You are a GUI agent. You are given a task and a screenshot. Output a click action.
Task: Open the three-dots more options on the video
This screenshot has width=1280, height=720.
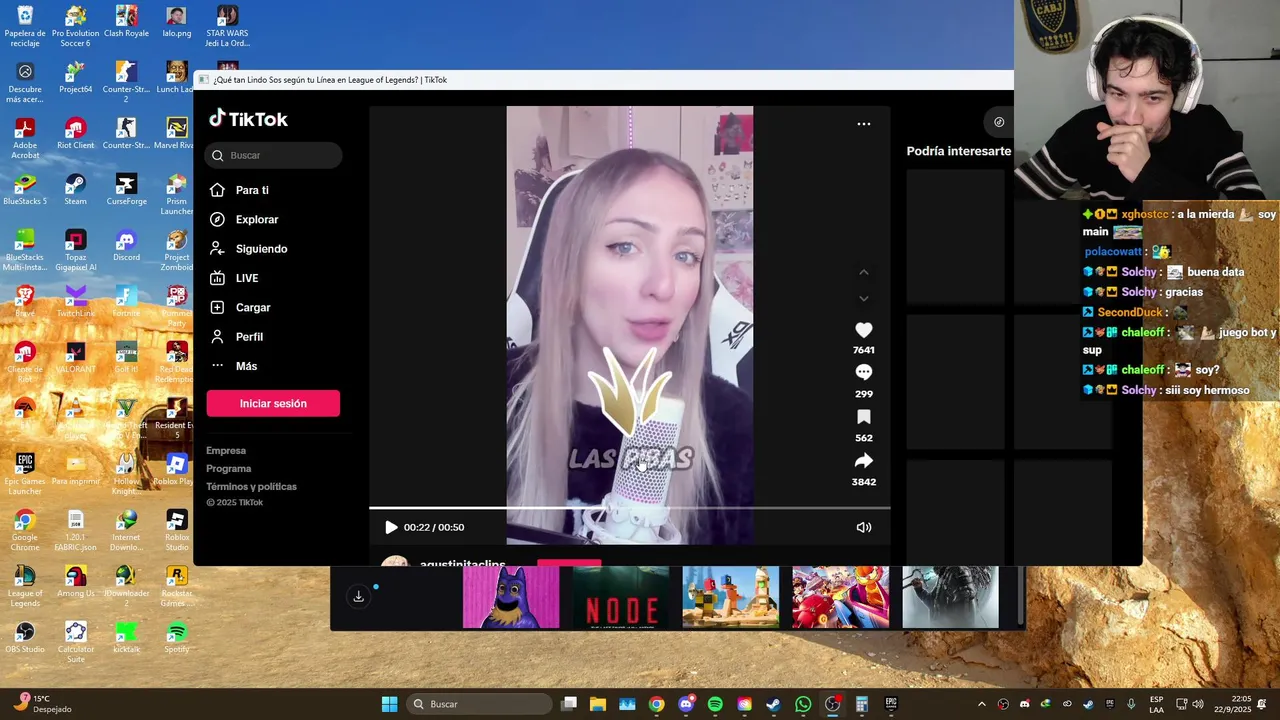pos(864,124)
